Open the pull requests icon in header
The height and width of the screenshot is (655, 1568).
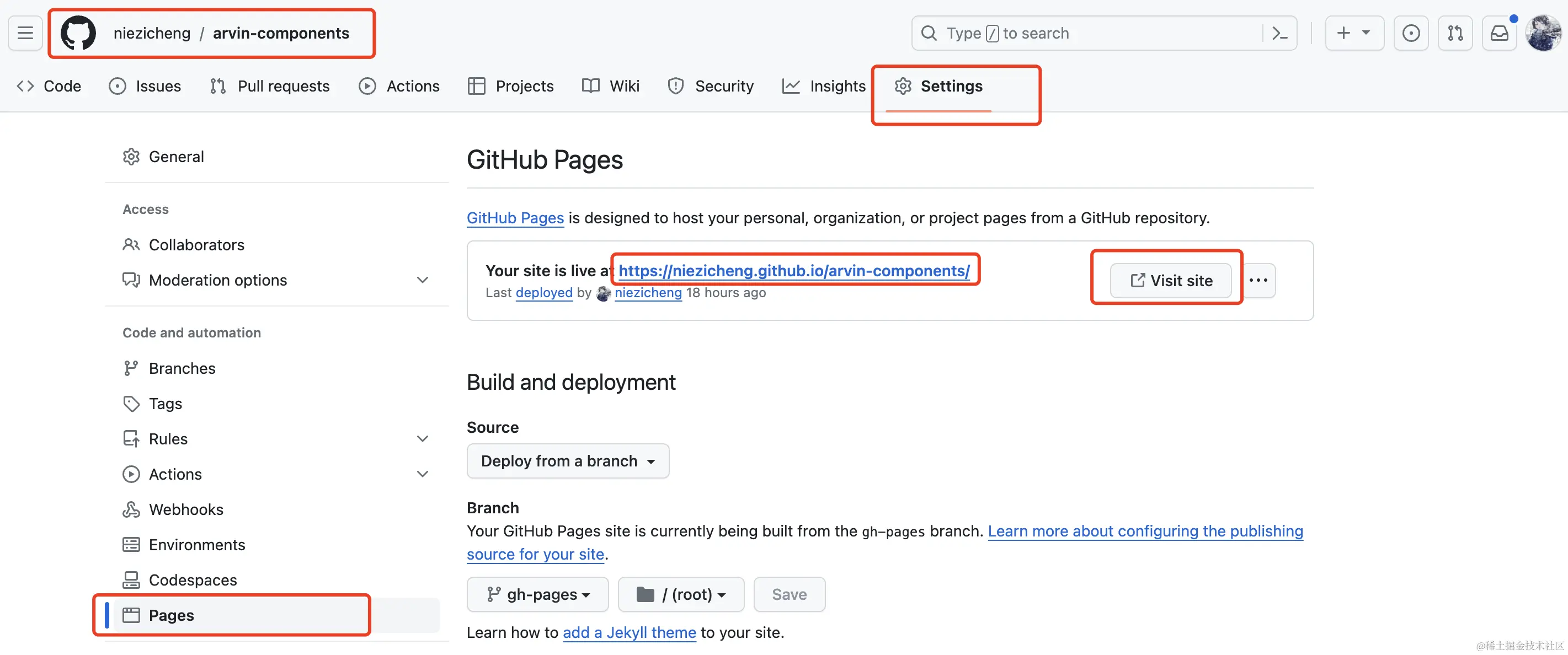1455,33
